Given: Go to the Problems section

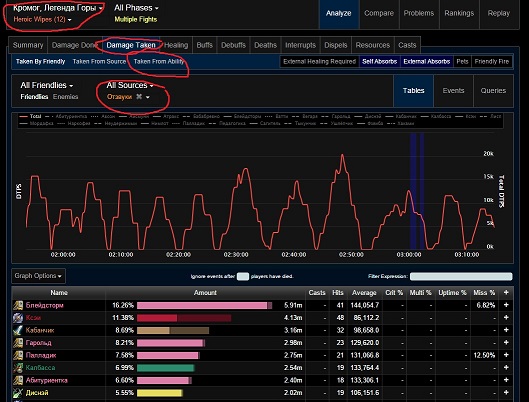Looking at the screenshot, I should [x=419, y=13].
